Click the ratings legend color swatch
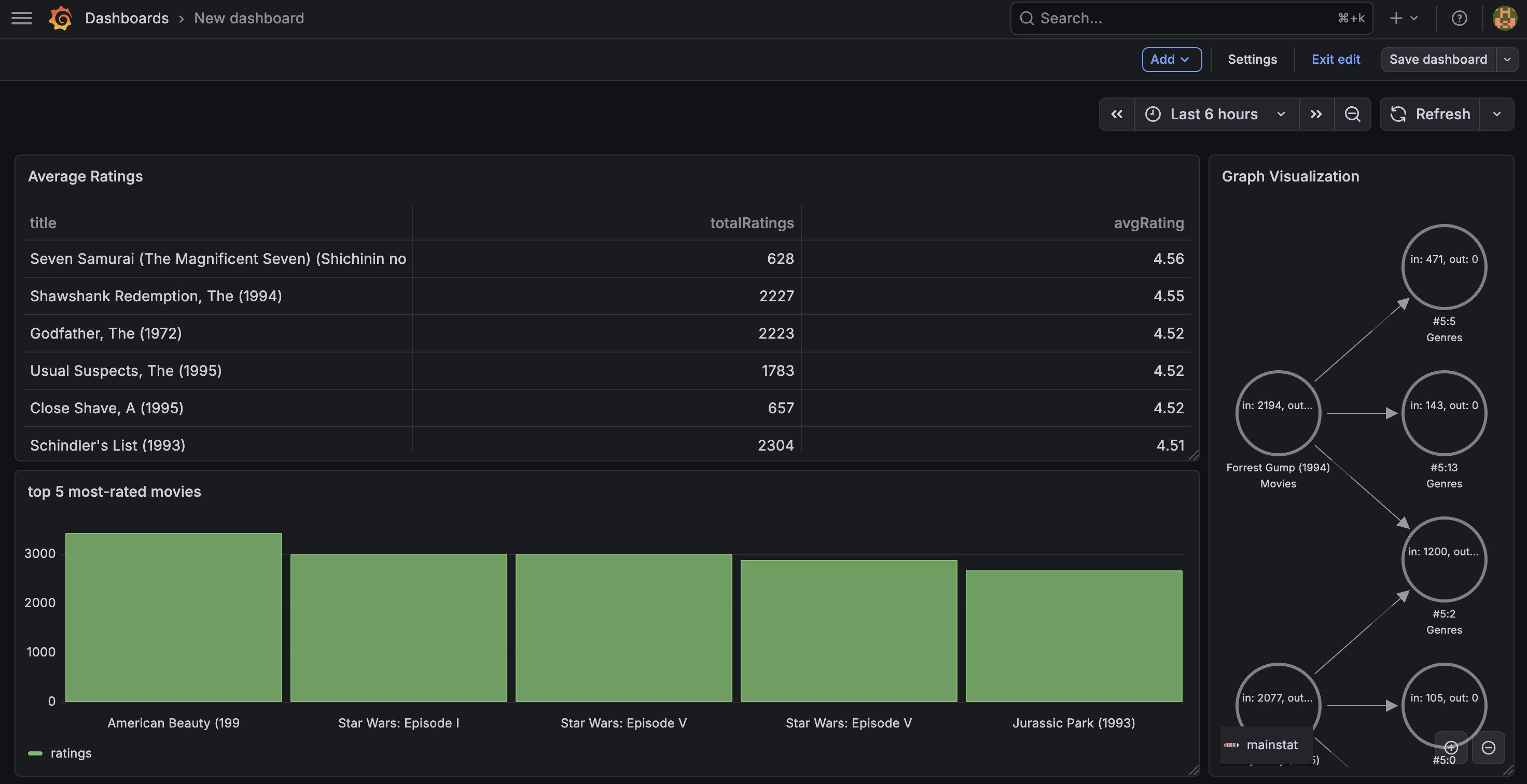 tap(35, 753)
